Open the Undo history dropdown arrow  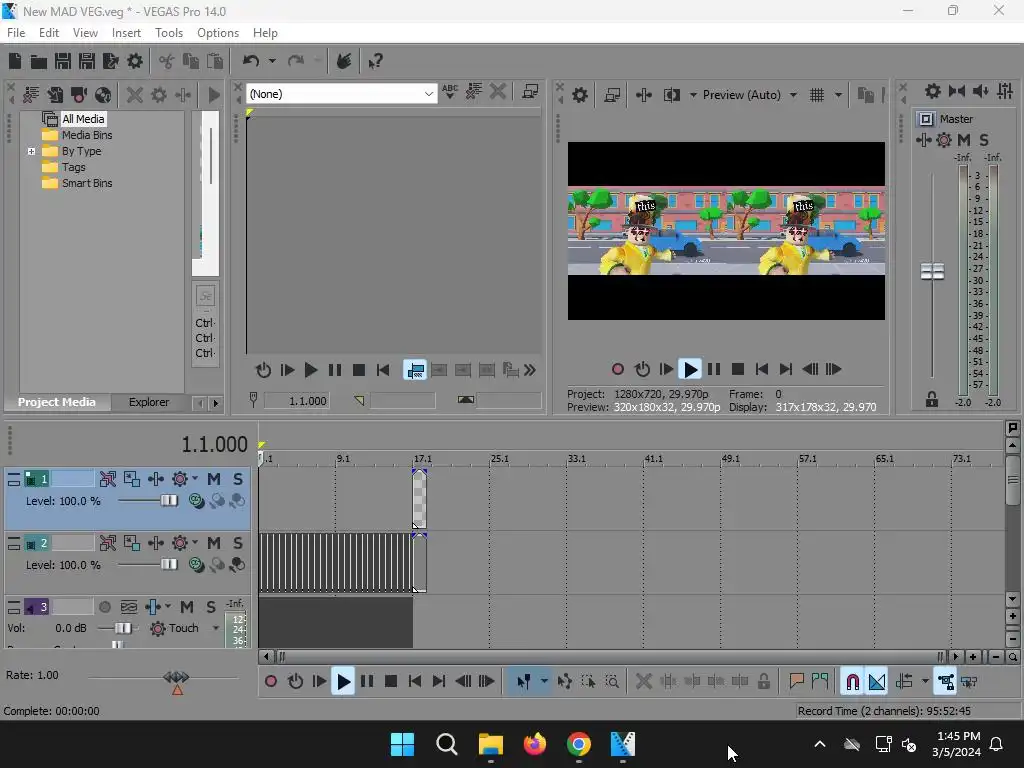(x=272, y=61)
